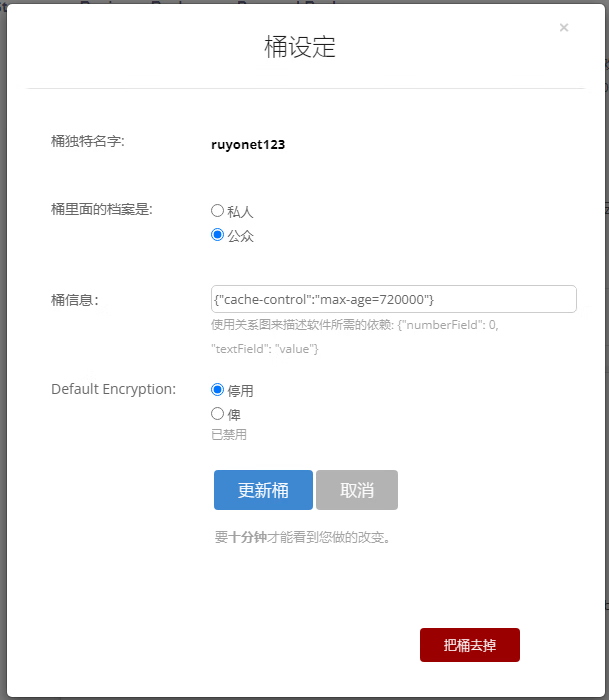The width and height of the screenshot is (609, 700).
Task: Select the 私人 radio button
Action: coord(217,211)
